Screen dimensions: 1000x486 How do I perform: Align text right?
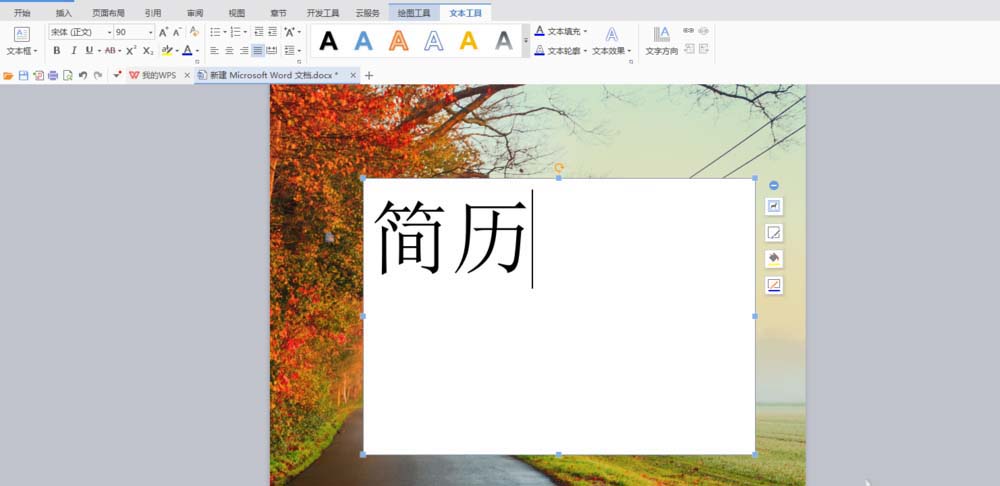(244, 50)
